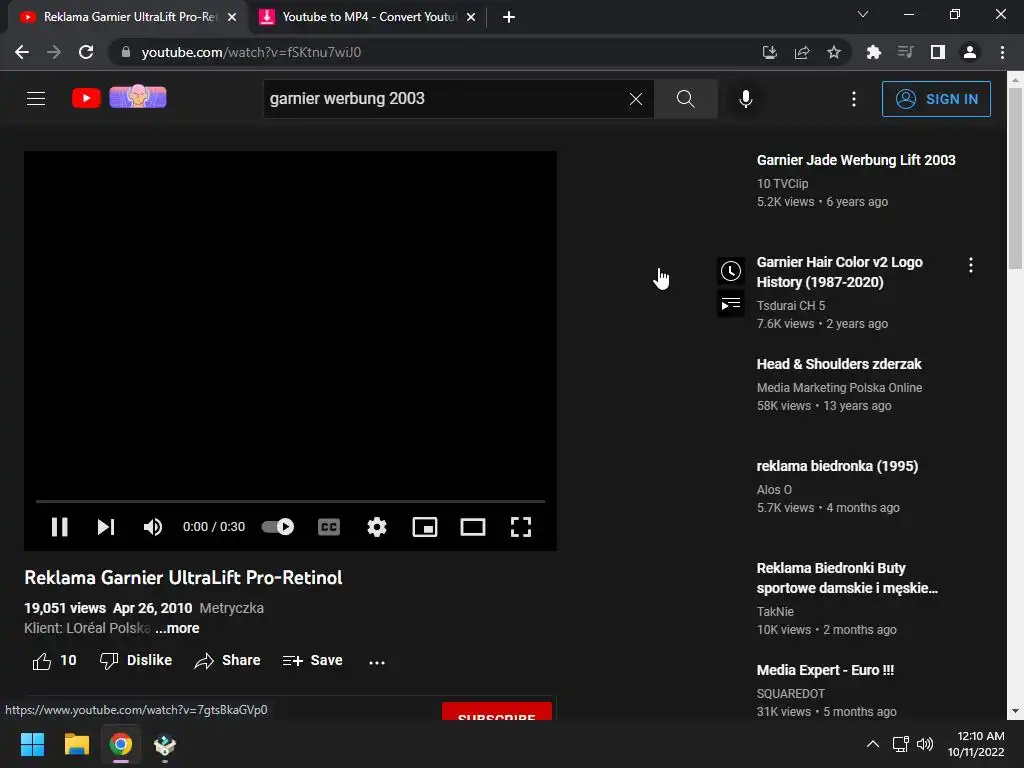Pause the video with the pause button
1024x768 pixels.
point(59,527)
